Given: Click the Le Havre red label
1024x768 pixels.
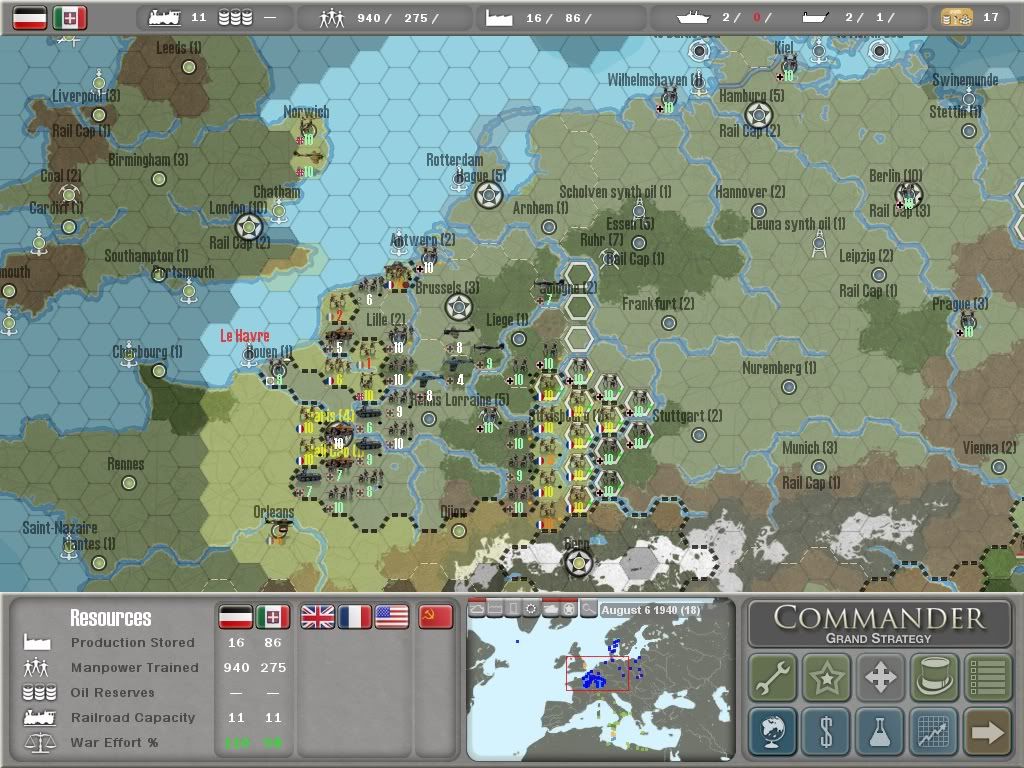Looking at the screenshot, I should (x=244, y=336).
